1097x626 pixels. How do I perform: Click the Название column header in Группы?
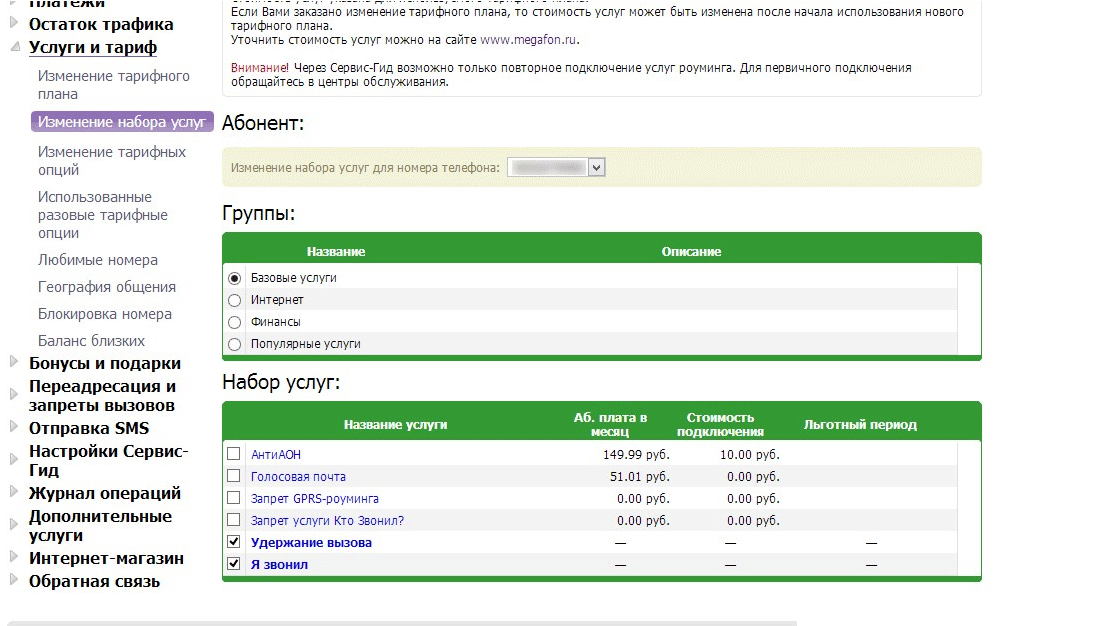coord(336,252)
